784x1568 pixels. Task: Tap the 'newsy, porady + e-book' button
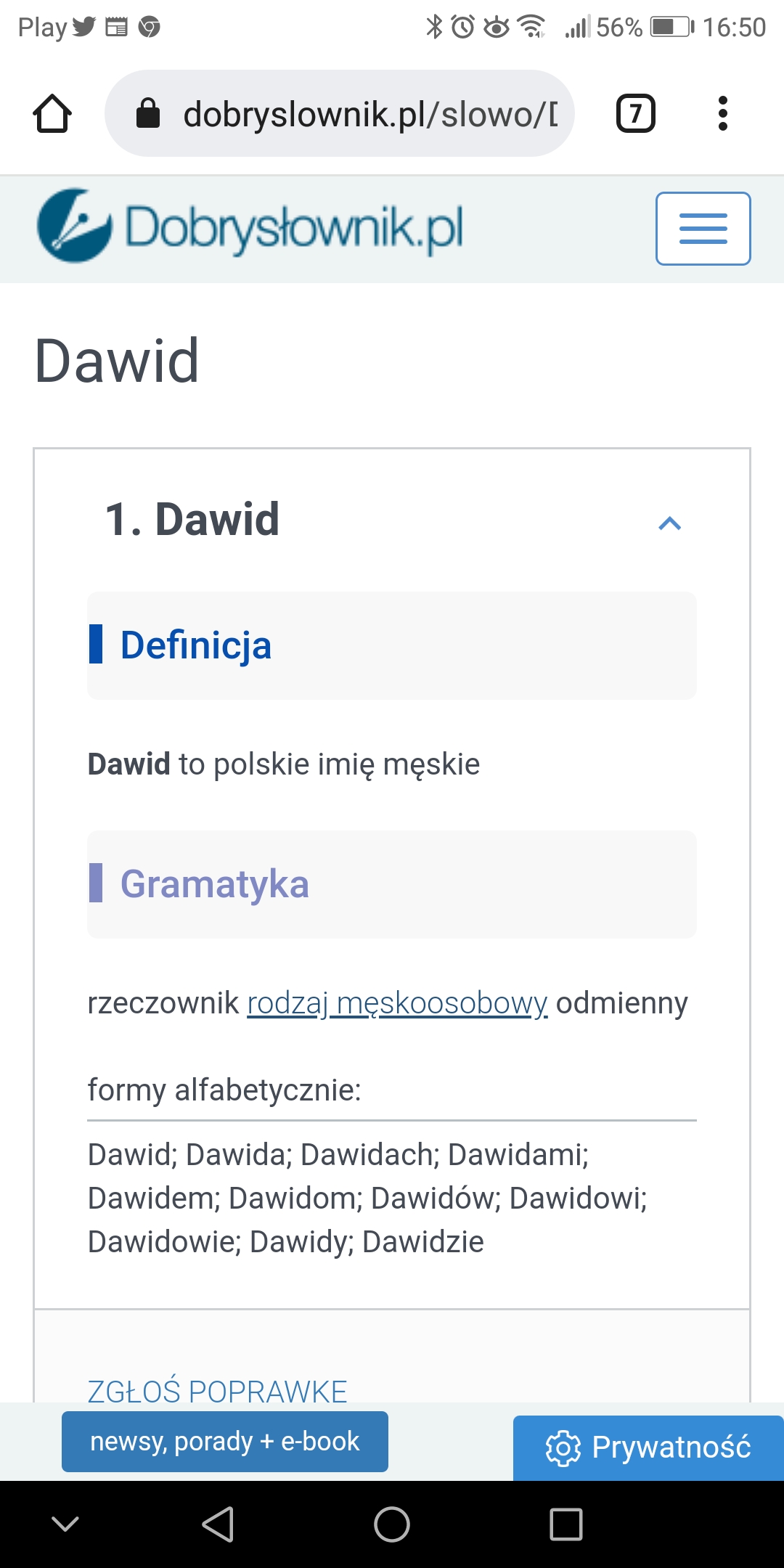coord(225,1442)
